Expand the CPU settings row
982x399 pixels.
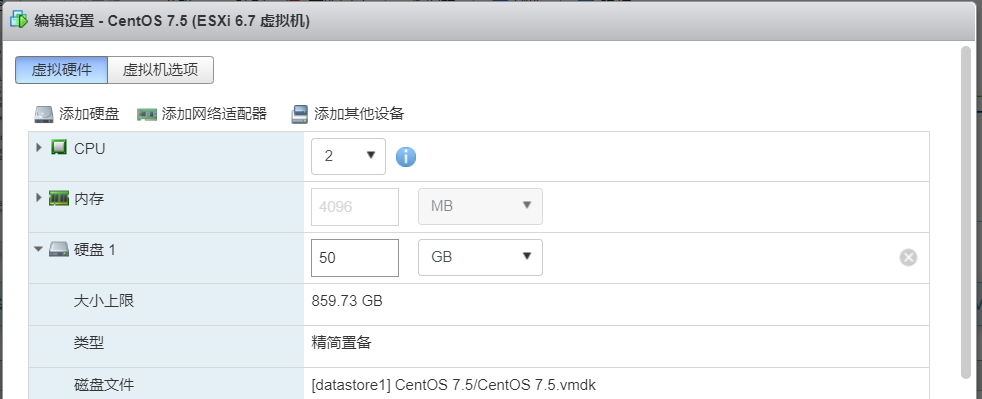click(x=39, y=148)
